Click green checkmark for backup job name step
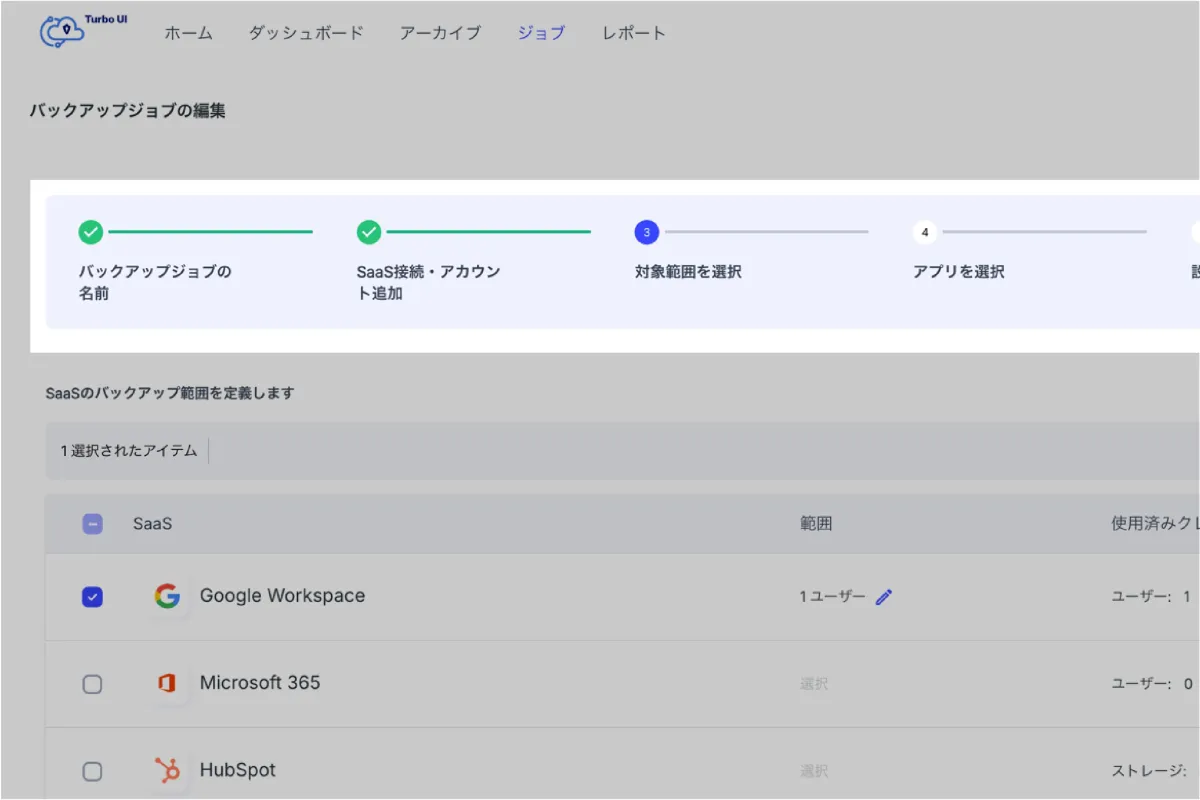The image size is (1200, 800). [x=91, y=232]
